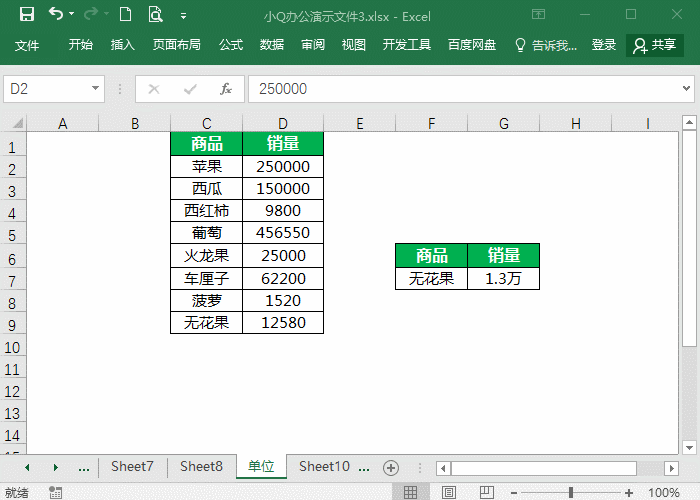Open the 开发工具 tab

coord(407,45)
